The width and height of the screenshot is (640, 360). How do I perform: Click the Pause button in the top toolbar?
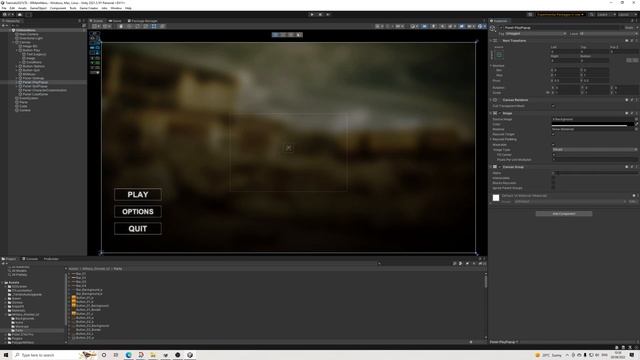click(x=320, y=14)
